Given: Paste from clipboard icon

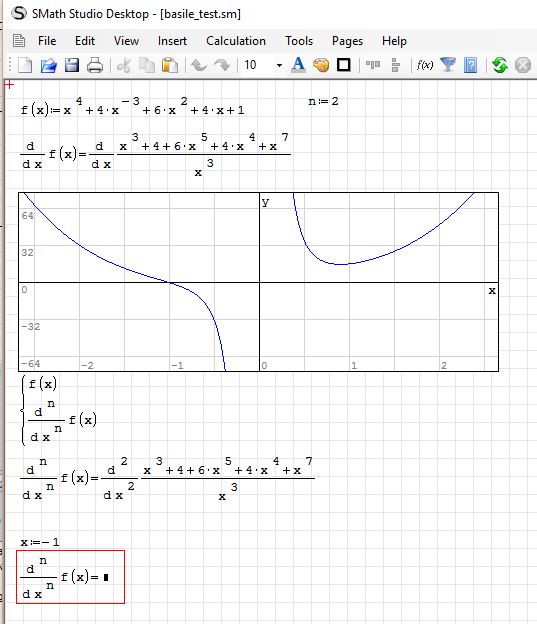Looking at the screenshot, I should tap(170, 65).
